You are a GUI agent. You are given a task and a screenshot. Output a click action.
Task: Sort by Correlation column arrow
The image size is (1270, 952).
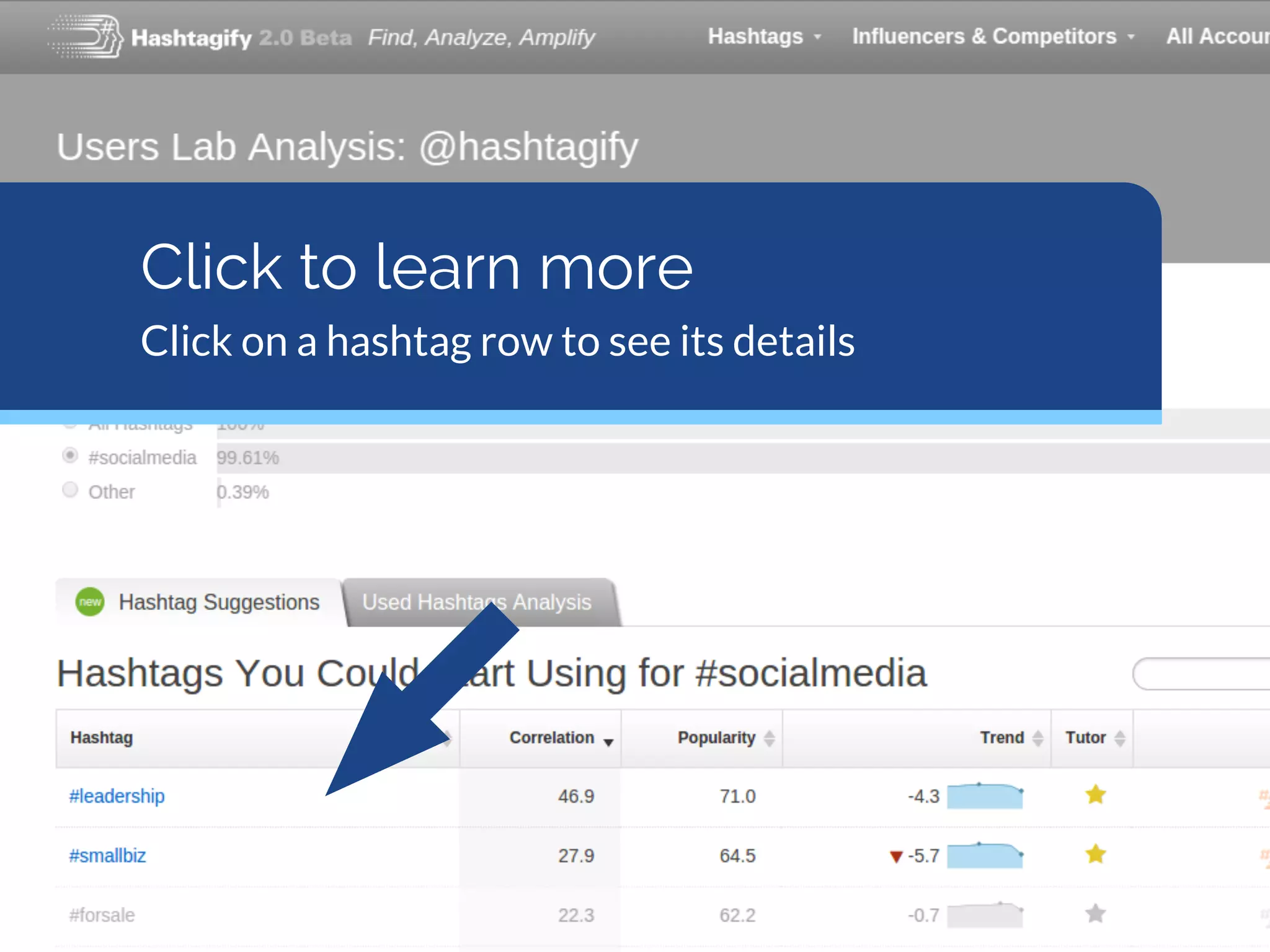(608, 742)
